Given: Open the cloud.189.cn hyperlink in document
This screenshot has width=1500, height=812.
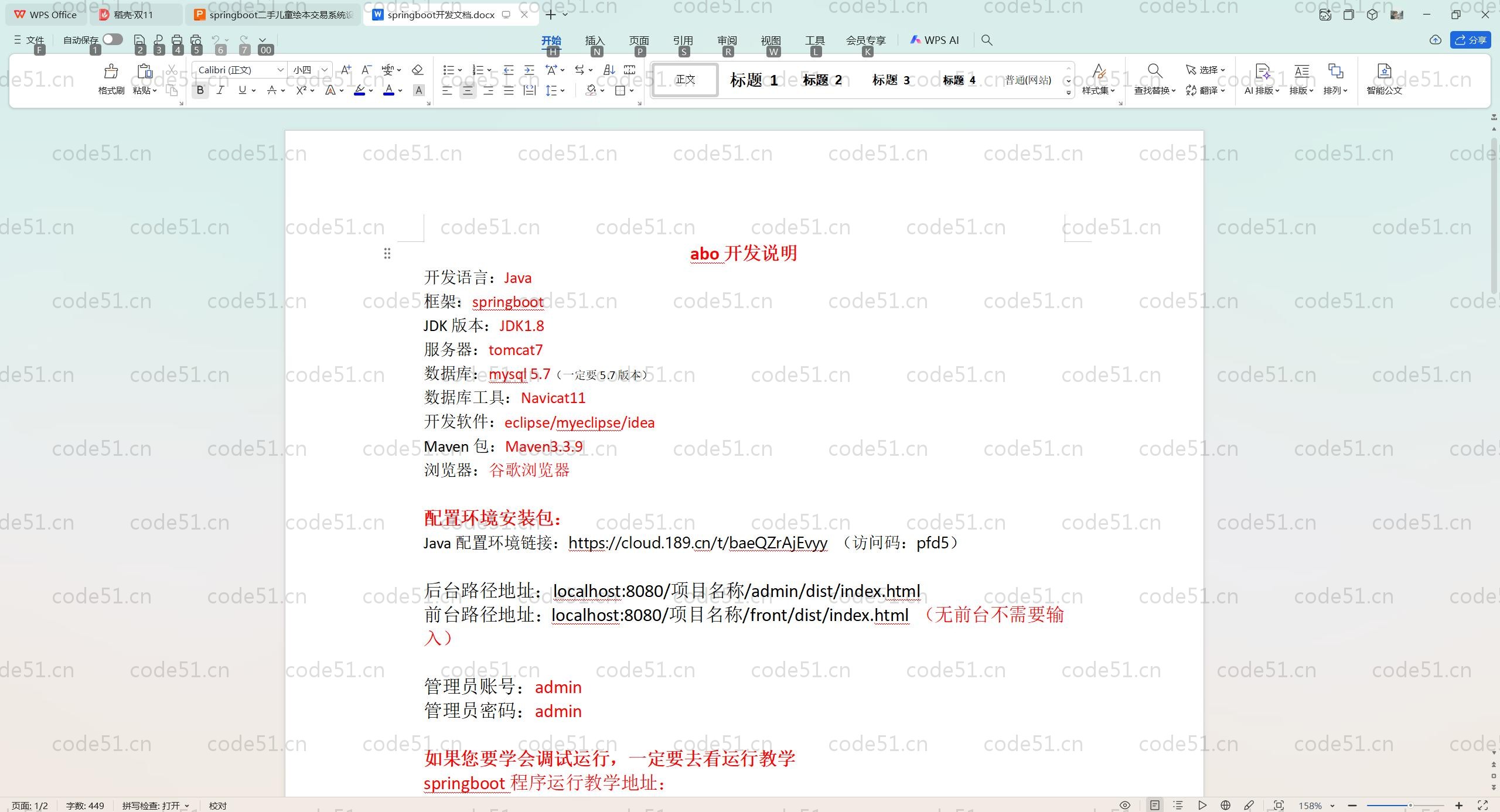Looking at the screenshot, I should click(697, 543).
